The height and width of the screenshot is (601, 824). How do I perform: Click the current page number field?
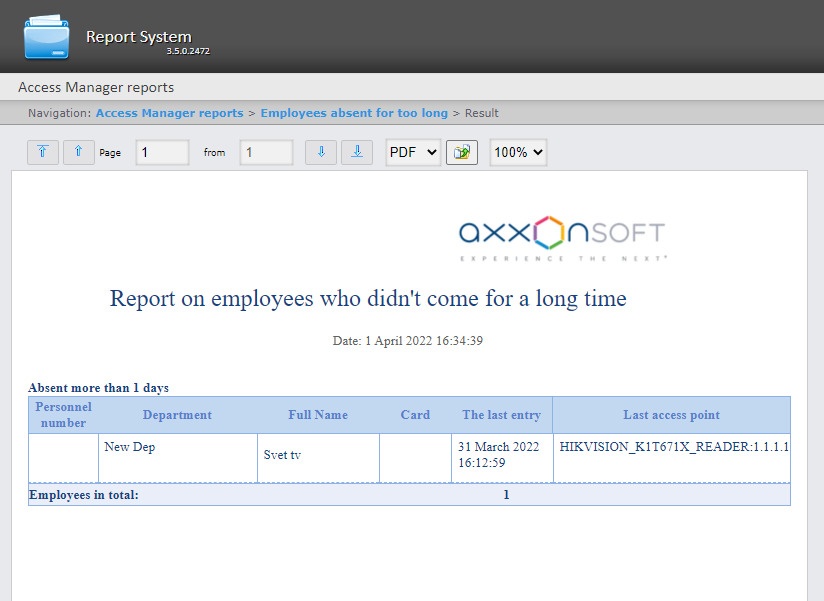coord(162,152)
